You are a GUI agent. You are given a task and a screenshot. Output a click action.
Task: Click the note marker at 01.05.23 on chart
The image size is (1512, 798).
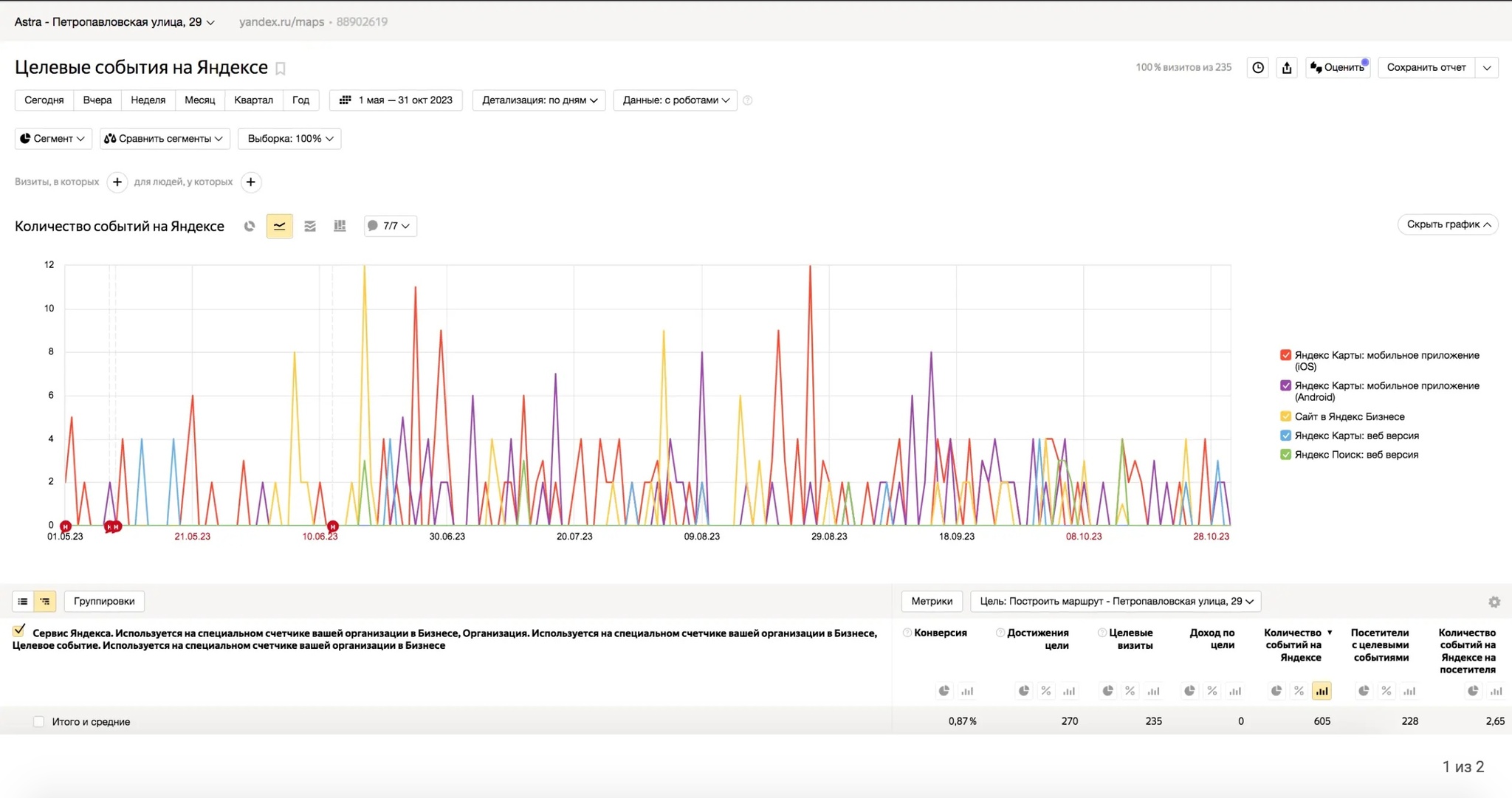66,526
